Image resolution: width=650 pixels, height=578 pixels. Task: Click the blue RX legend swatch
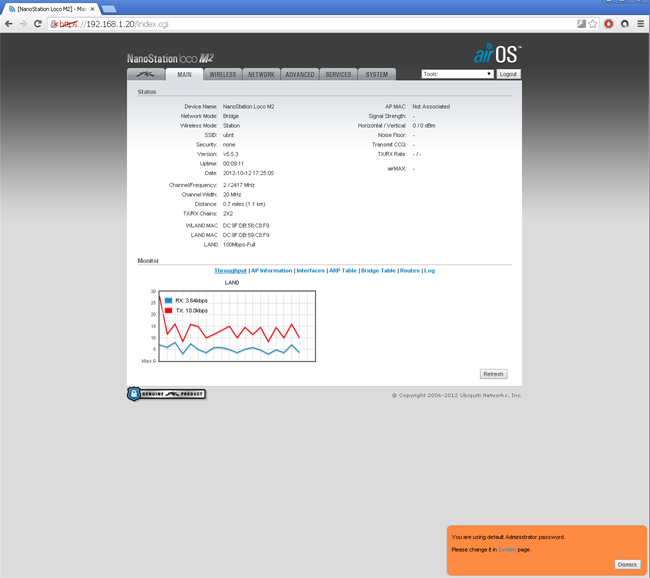pyautogui.click(x=168, y=301)
